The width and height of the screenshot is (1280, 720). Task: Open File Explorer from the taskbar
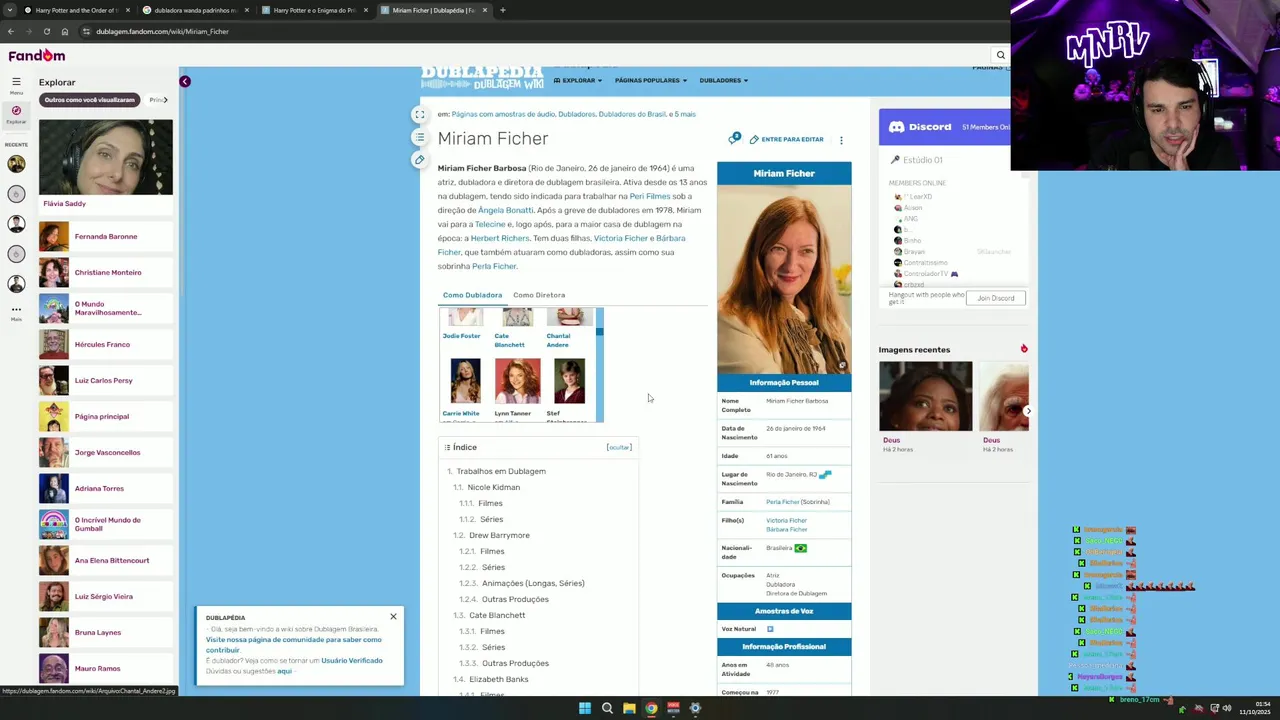pyautogui.click(x=629, y=708)
